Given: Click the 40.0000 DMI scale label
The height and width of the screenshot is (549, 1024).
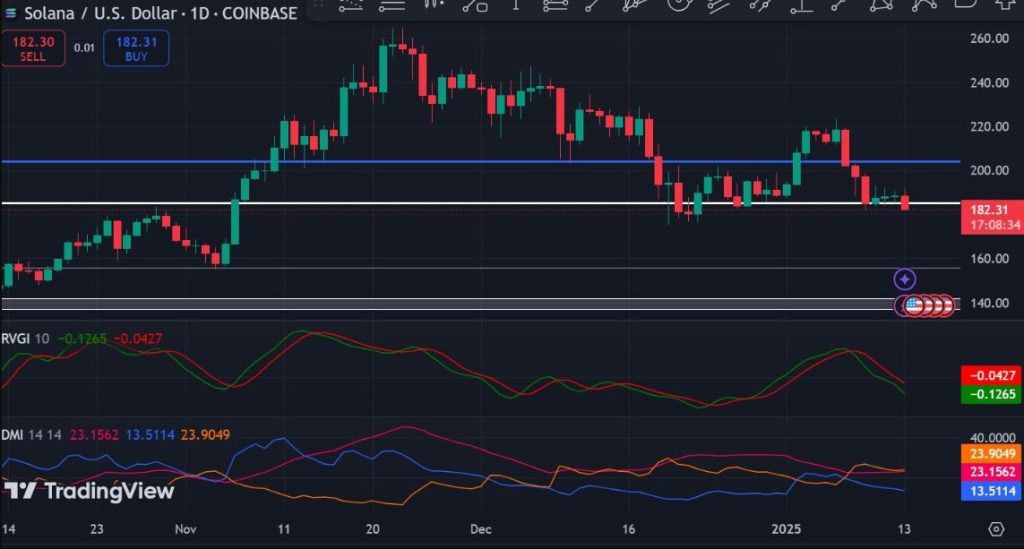Looking at the screenshot, I should pyautogui.click(x=992, y=437).
